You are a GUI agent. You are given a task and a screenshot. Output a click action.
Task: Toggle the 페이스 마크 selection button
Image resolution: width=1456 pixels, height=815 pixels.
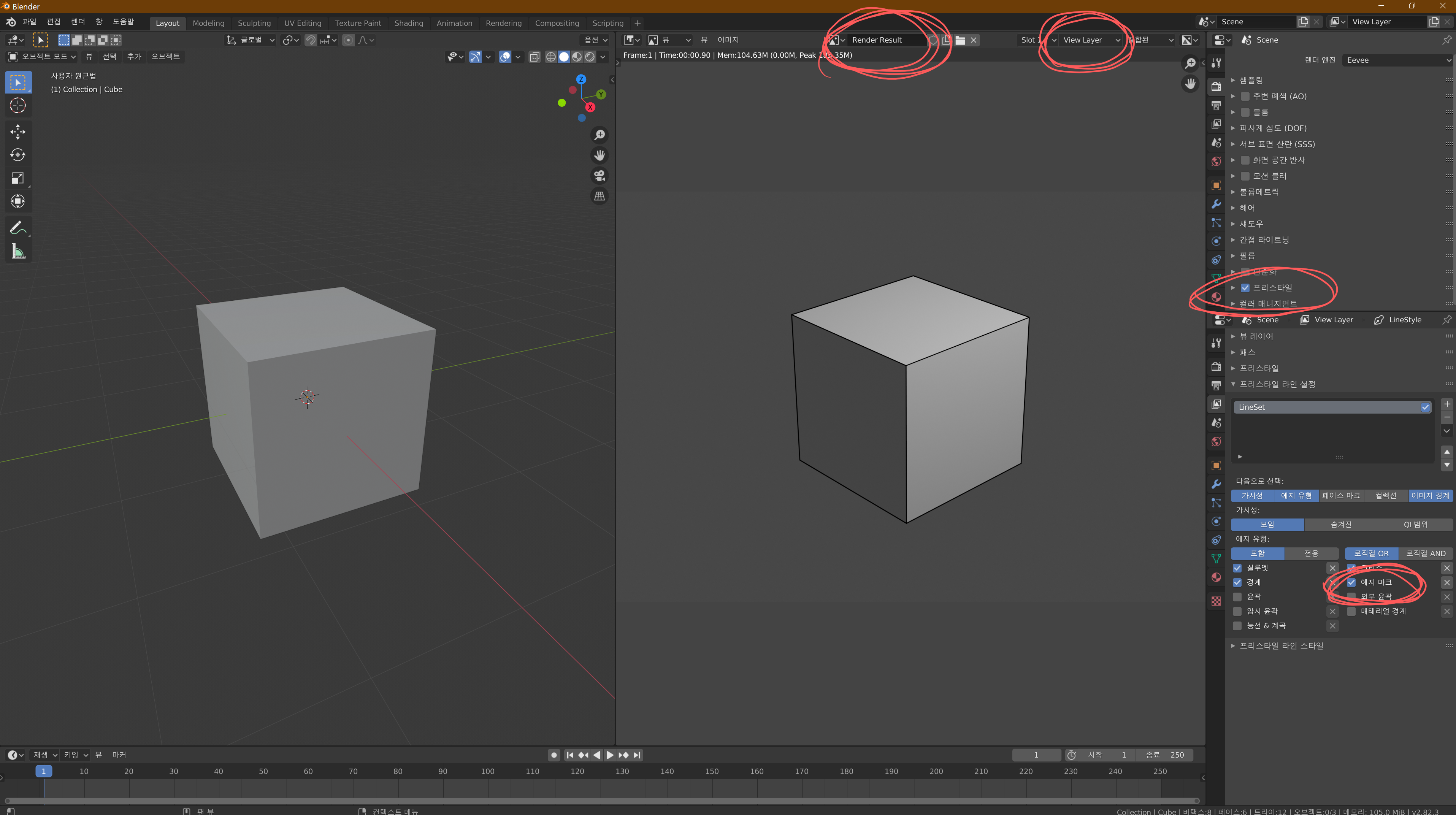click(x=1341, y=496)
